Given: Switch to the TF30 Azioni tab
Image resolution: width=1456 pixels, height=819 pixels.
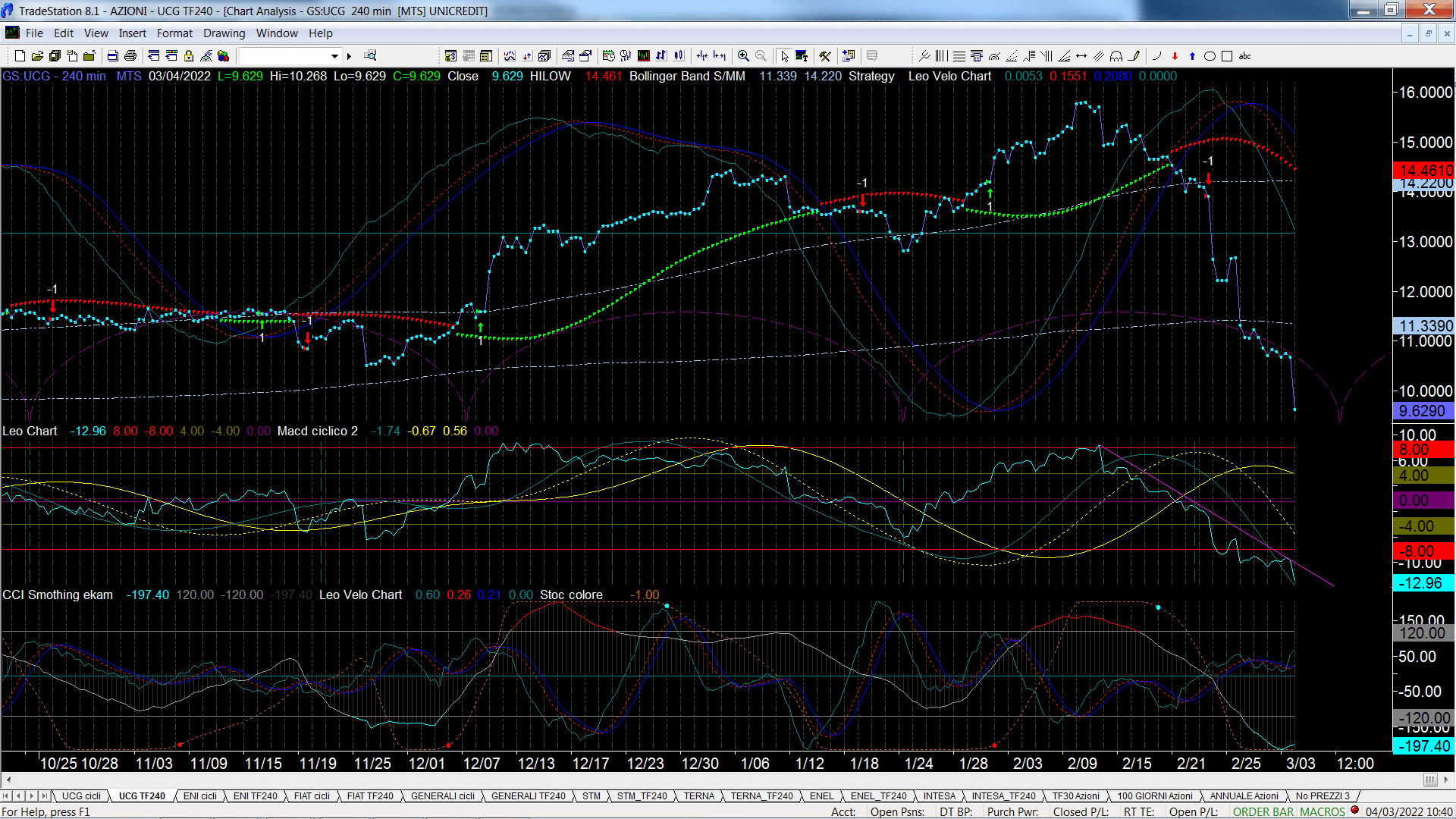Looking at the screenshot, I should click(1076, 795).
